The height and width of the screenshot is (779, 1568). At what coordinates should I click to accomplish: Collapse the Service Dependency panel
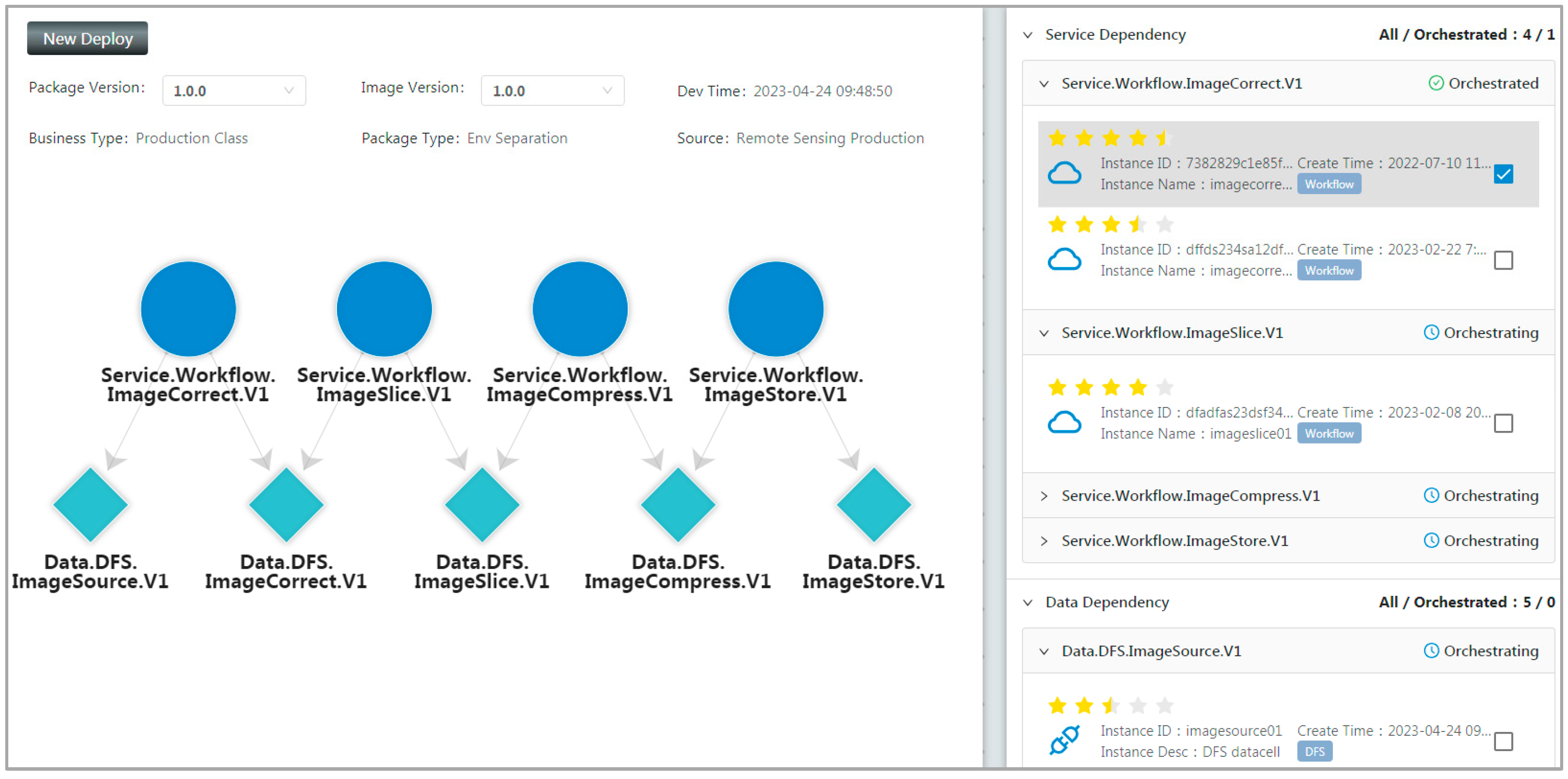pyautogui.click(x=1027, y=35)
